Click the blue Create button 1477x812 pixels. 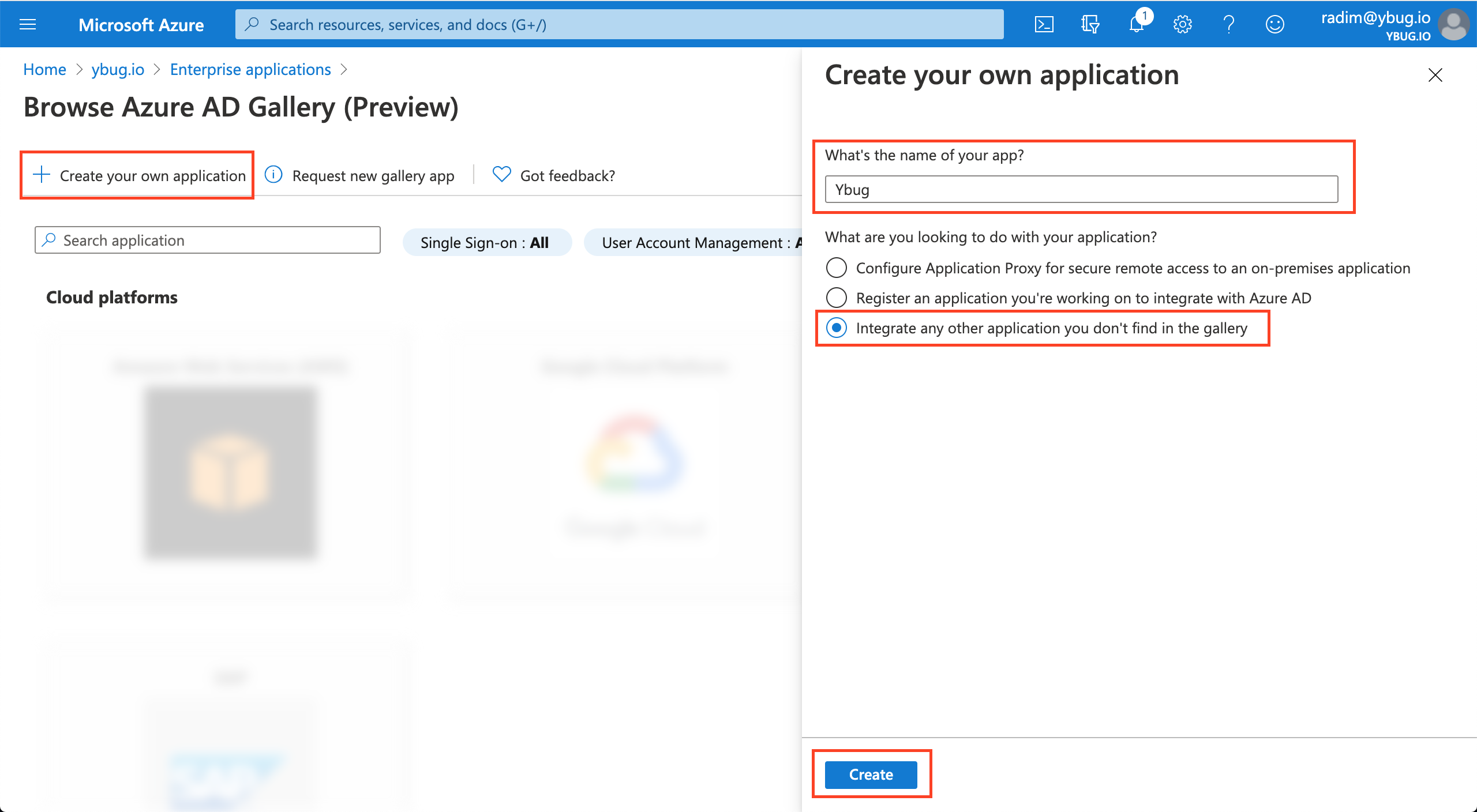pyautogui.click(x=871, y=774)
